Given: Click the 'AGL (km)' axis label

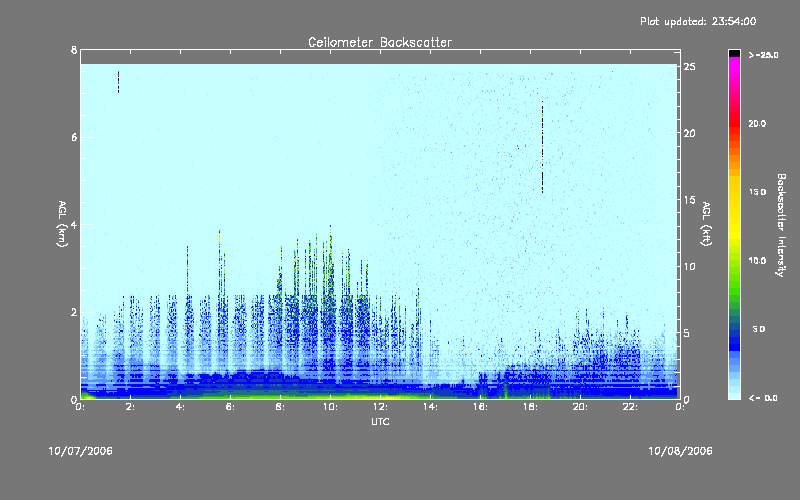Looking at the screenshot, I should pos(62,224).
